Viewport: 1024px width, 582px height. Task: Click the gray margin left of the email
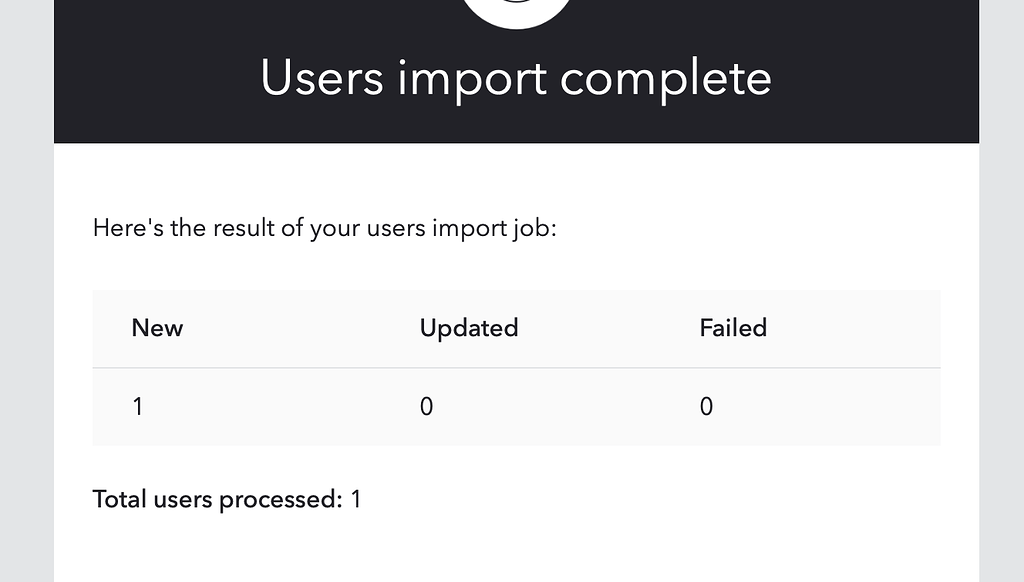26,300
